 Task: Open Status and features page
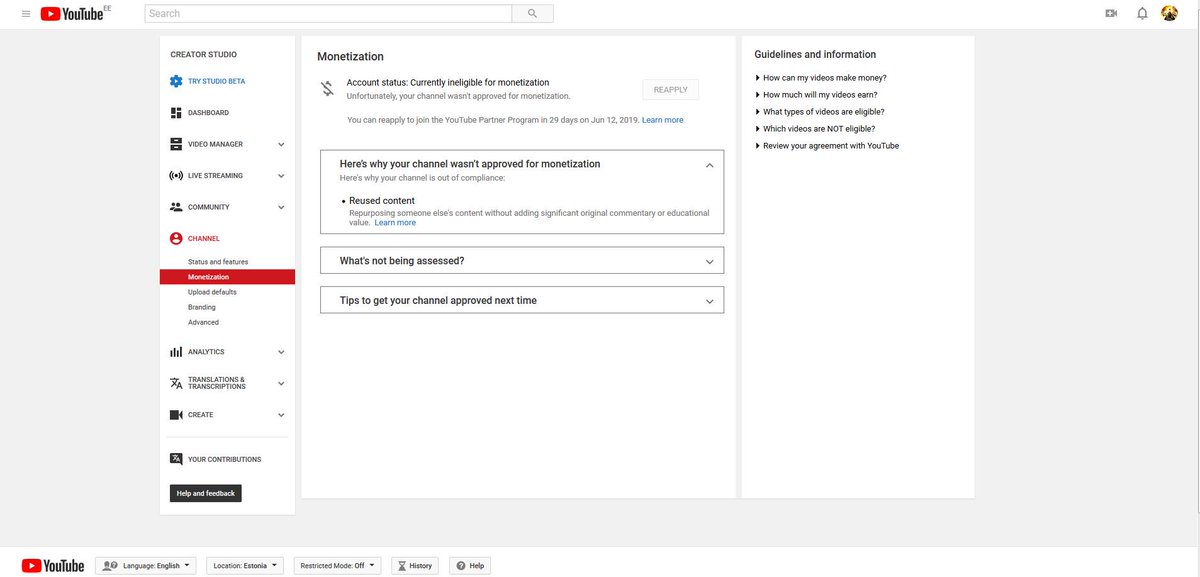coord(218,262)
